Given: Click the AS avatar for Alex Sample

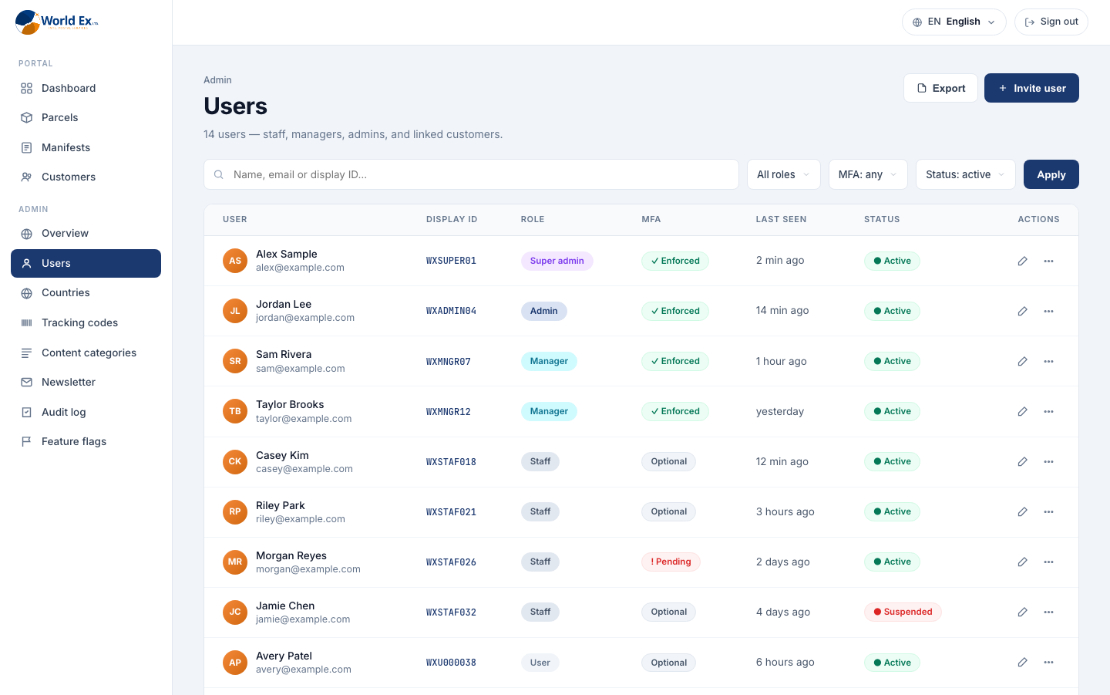Looking at the screenshot, I should [x=235, y=260].
